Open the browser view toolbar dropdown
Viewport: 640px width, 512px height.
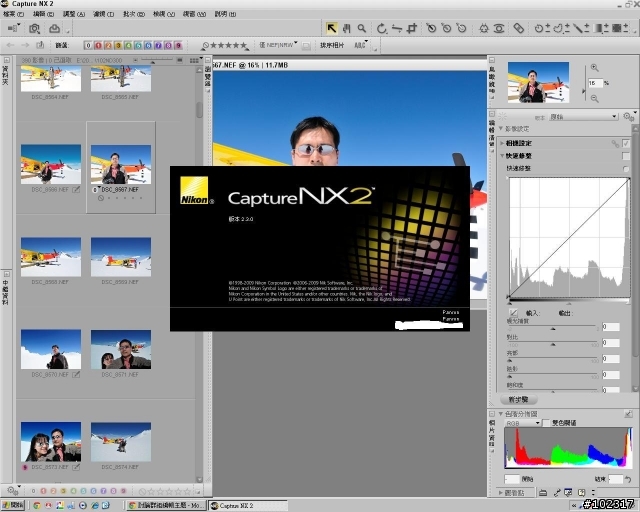pyautogui.click(x=196, y=60)
